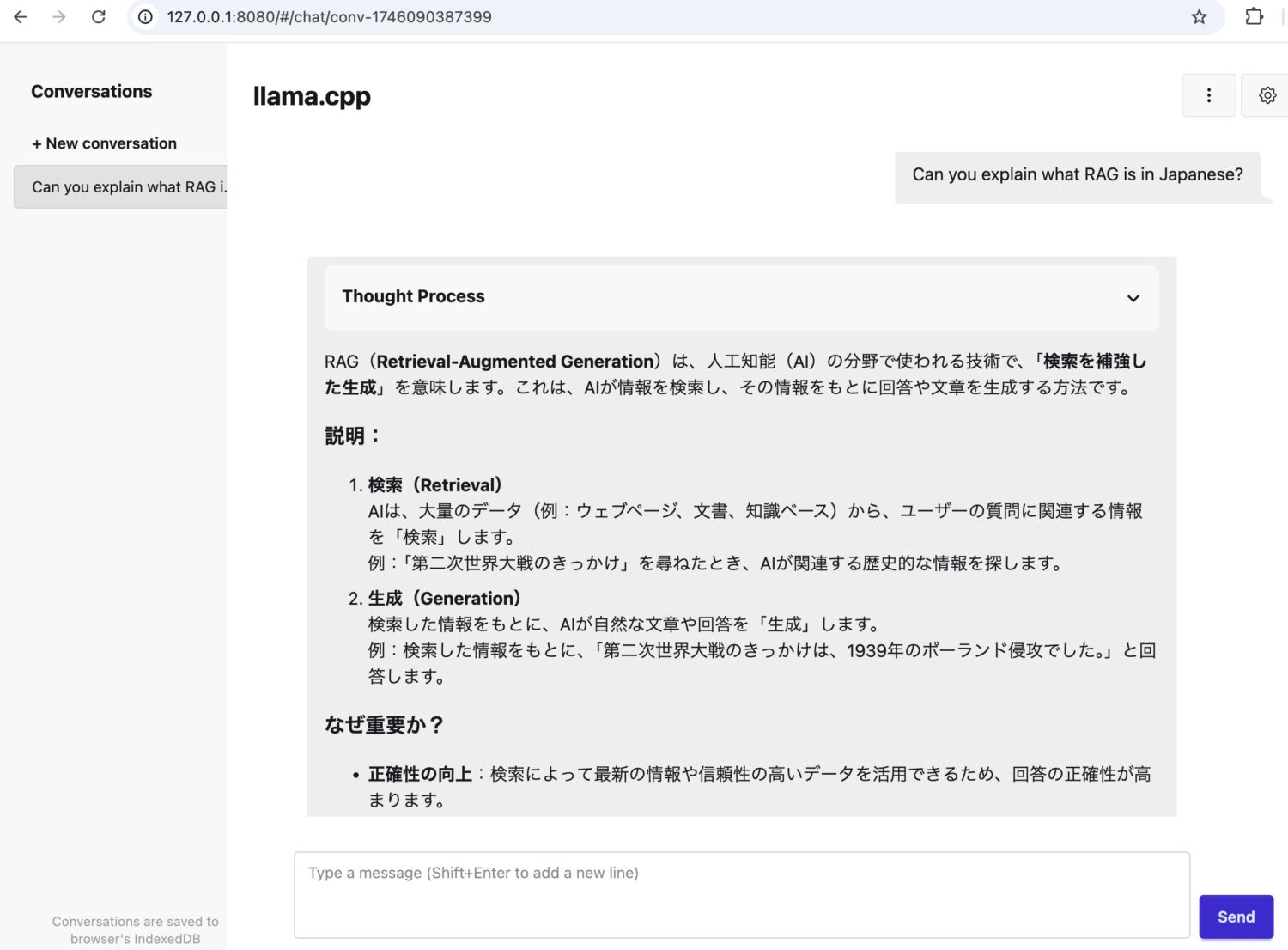
Task: Click the Thought Process header text
Action: tap(413, 296)
